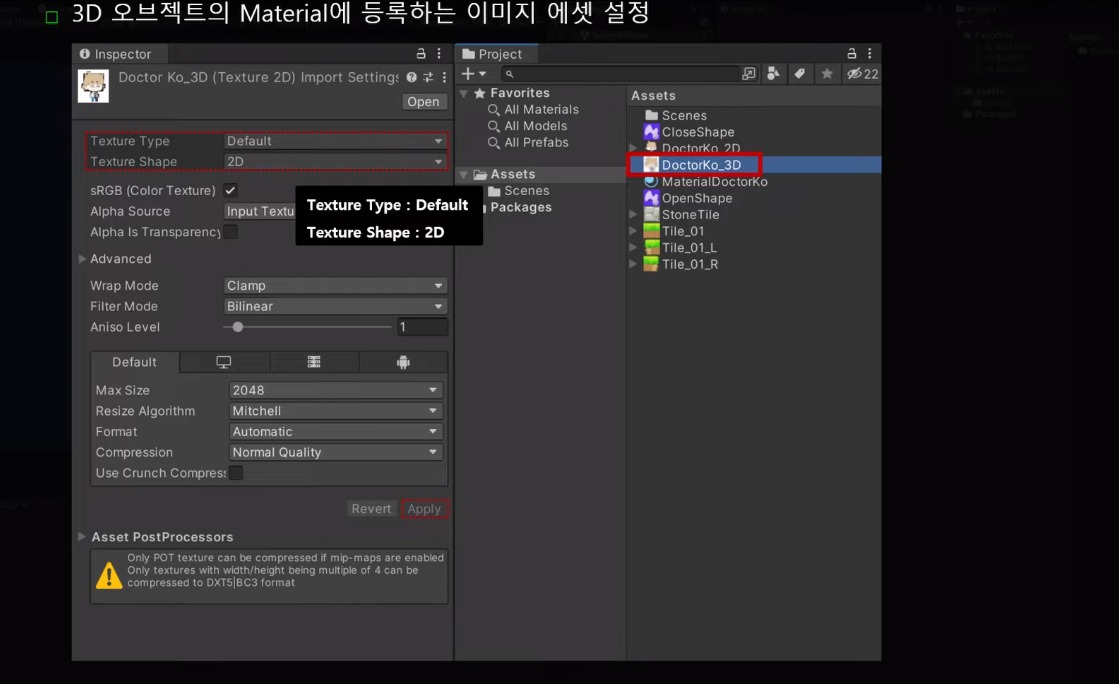Image resolution: width=1119 pixels, height=684 pixels.
Task: Collapse the Assets folder in tree
Action: tap(464, 174)
